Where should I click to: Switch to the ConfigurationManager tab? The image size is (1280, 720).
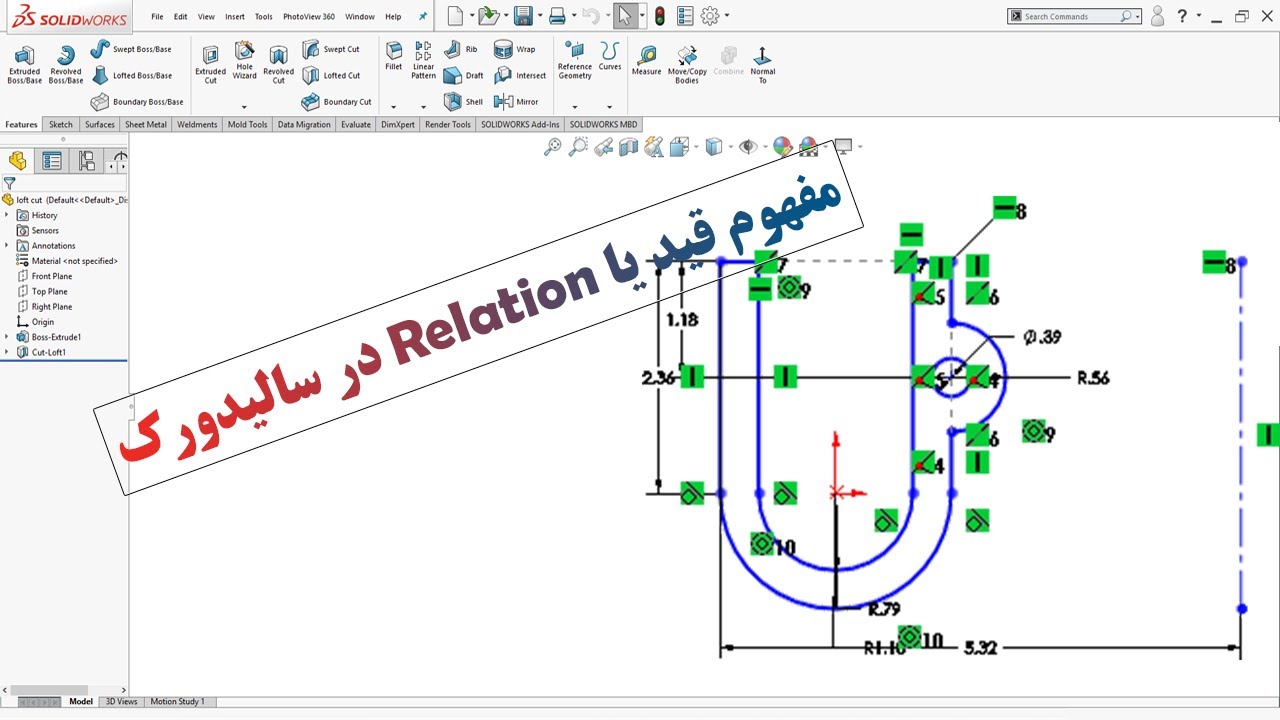pyautogui.click(x=87, y=161)
